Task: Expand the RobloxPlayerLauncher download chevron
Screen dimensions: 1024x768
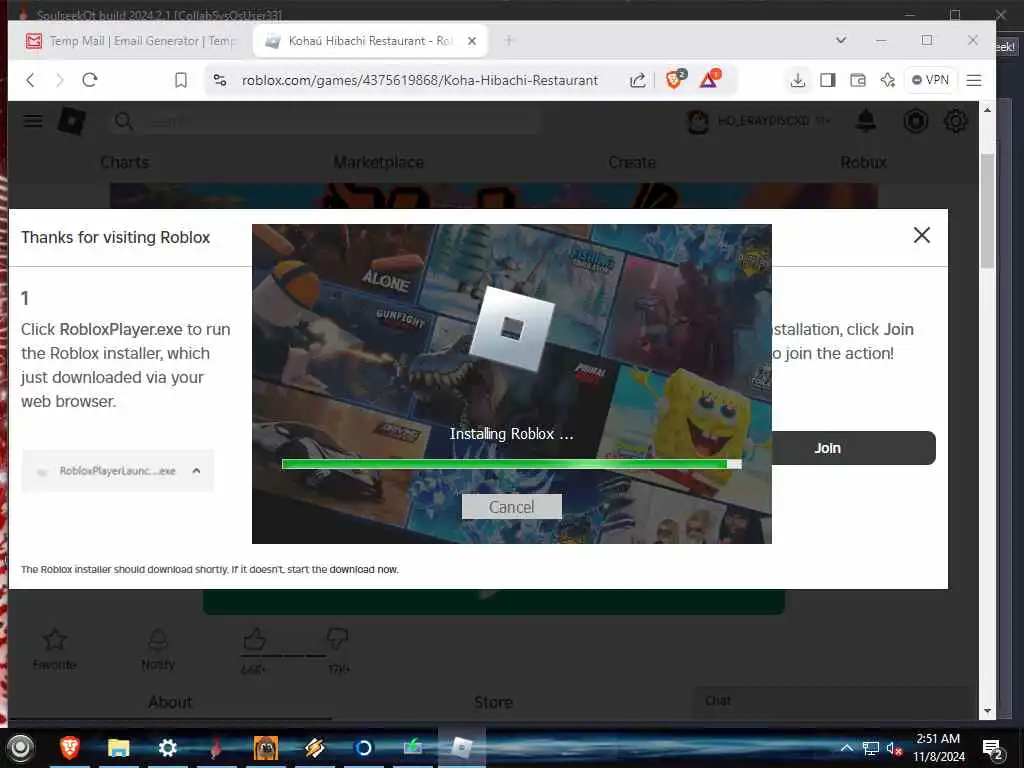Action: (197, 471)
